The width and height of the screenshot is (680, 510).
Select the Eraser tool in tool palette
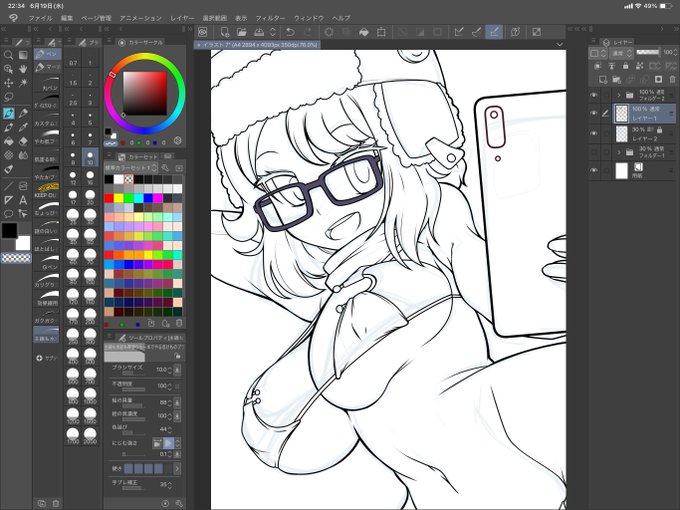(23, 141)
